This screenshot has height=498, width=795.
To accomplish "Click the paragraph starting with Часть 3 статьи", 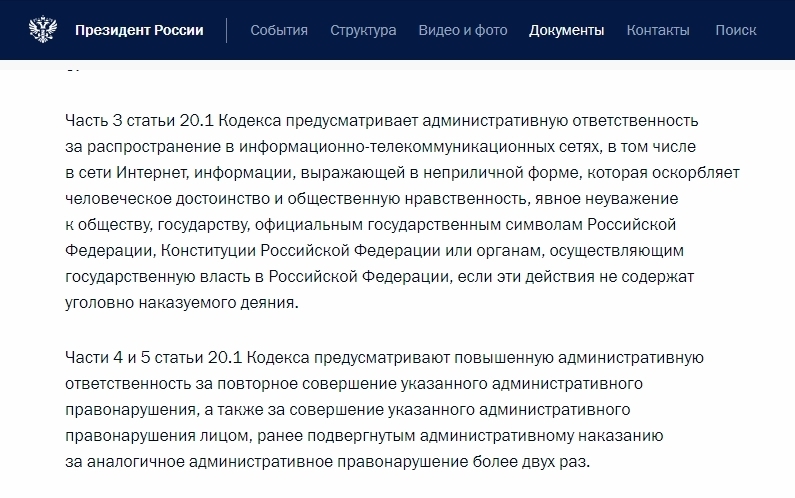I will coord(381,211).
